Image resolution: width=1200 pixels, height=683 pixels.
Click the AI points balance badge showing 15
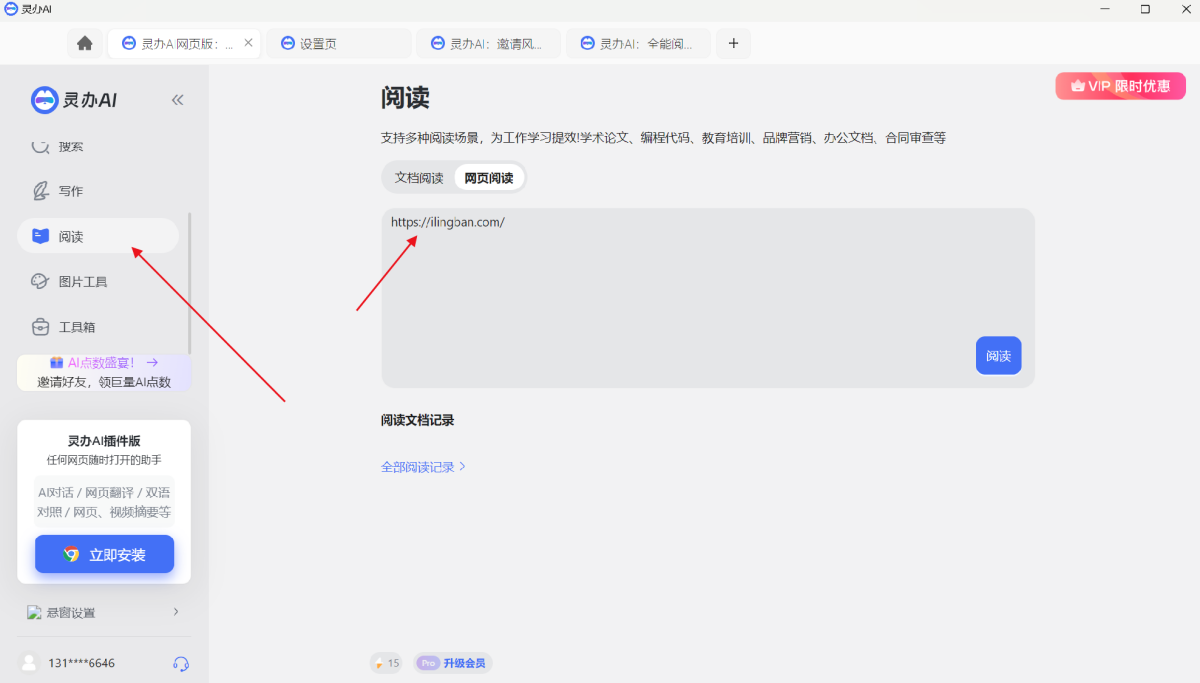point(386,663)
